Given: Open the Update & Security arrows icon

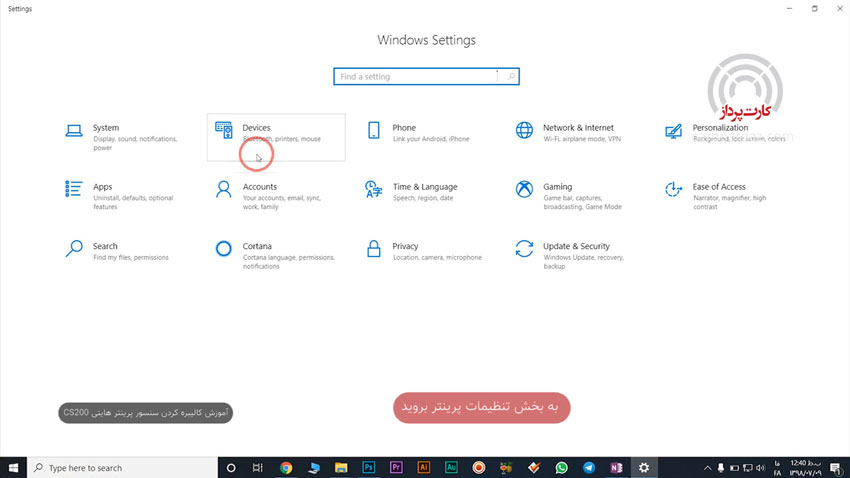Looking at the screenshot, I should [x=524, y=248].
